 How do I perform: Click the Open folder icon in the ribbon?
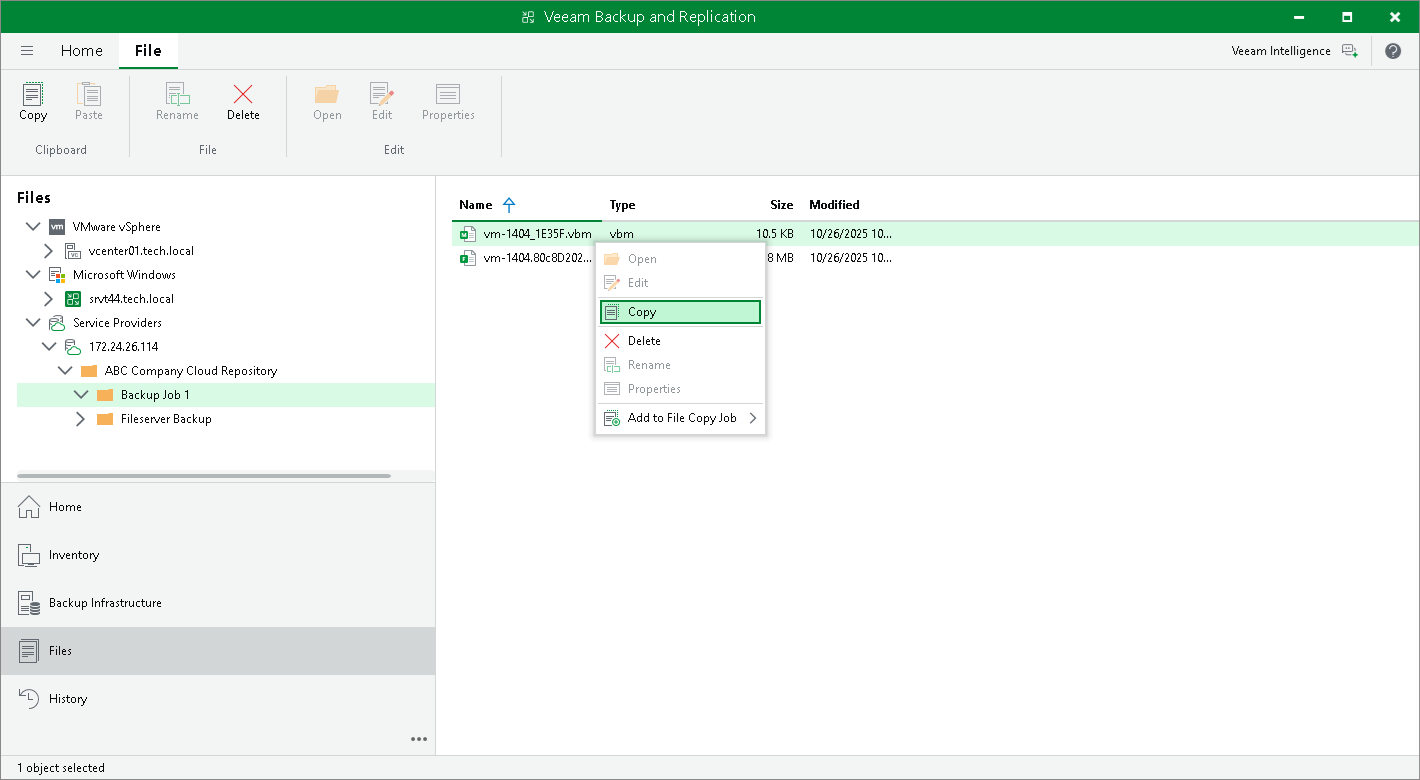click(327, 94)
